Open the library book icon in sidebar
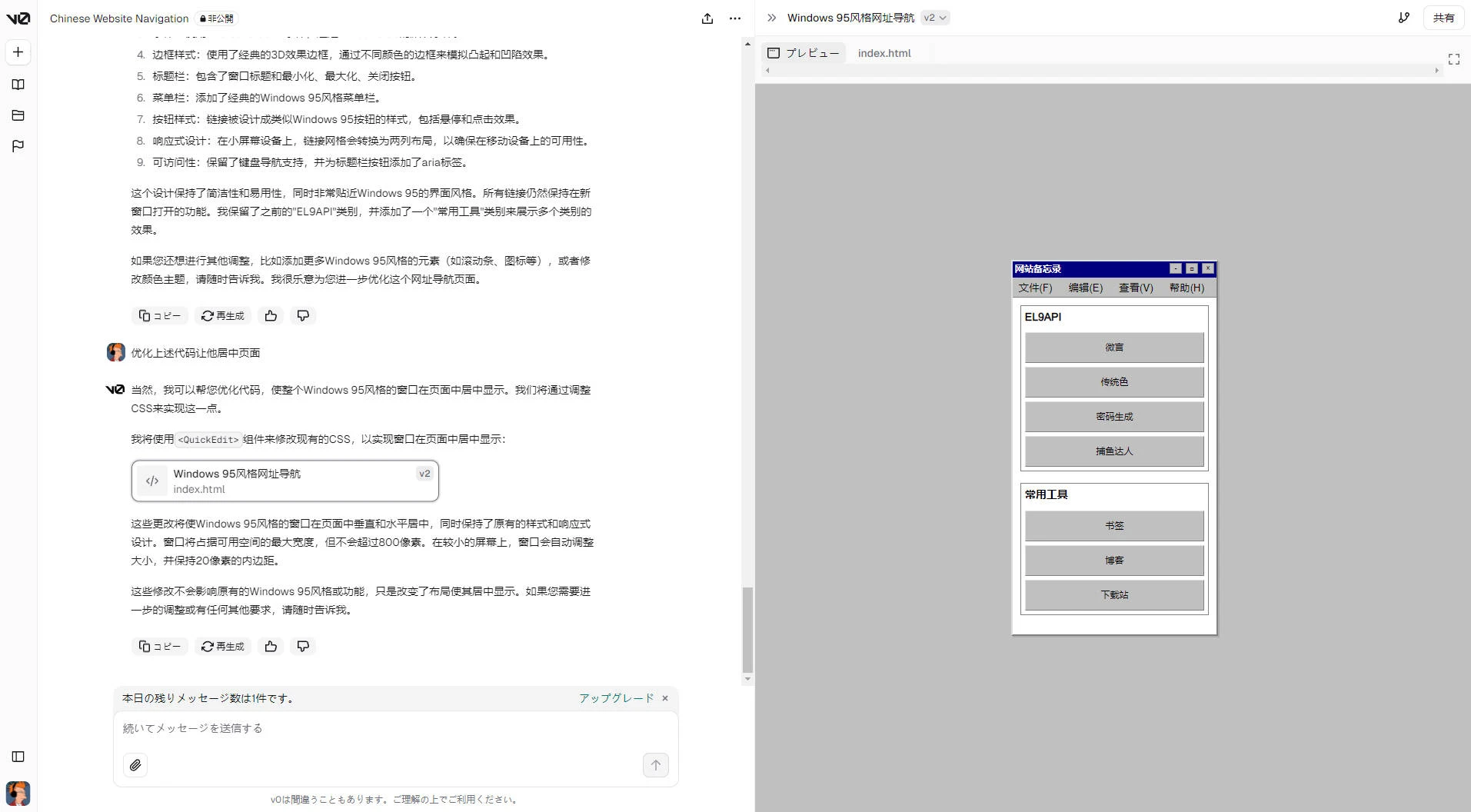 (18, 85)
